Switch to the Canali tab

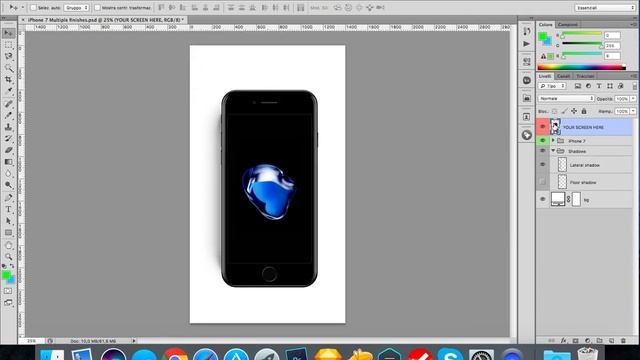[563, 76]
